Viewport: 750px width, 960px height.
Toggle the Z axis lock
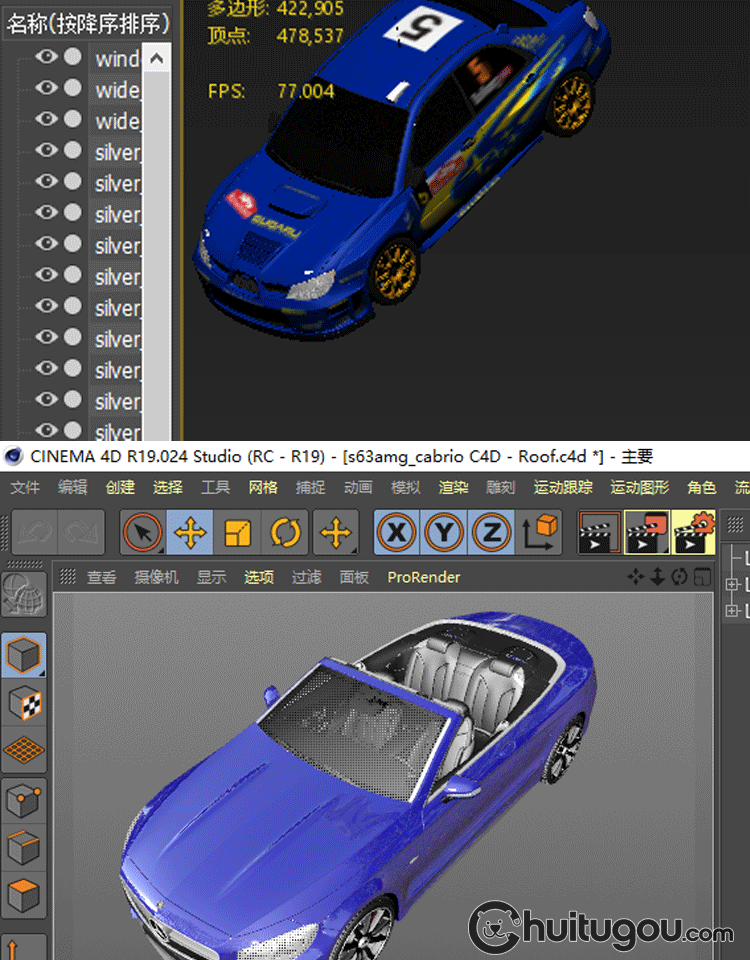coord(491,532)
